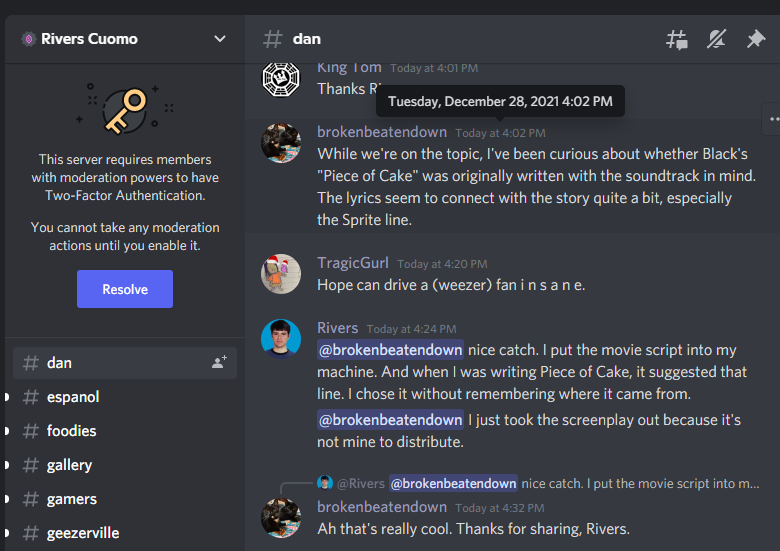Image resolution: width=780 pixels, height=551 pixels.
Task: Go to the gamers channel
Action: pos(71,499)
